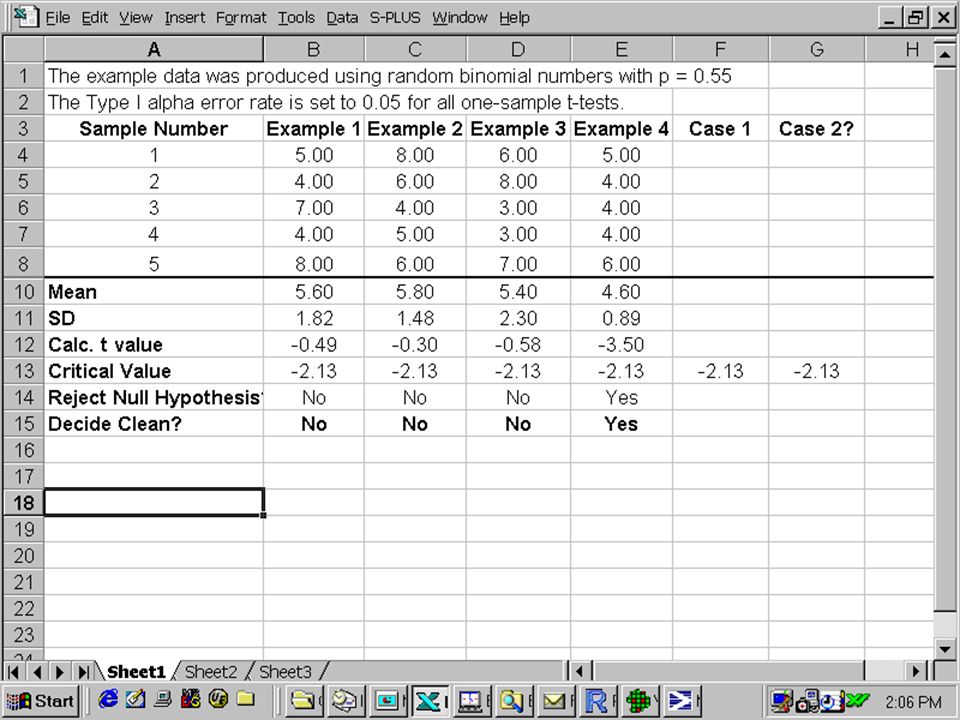This screenshot has height=720, width=960.
Task: Click the Excel workbook icon in menu bar
Action: (x=26, y=17)
